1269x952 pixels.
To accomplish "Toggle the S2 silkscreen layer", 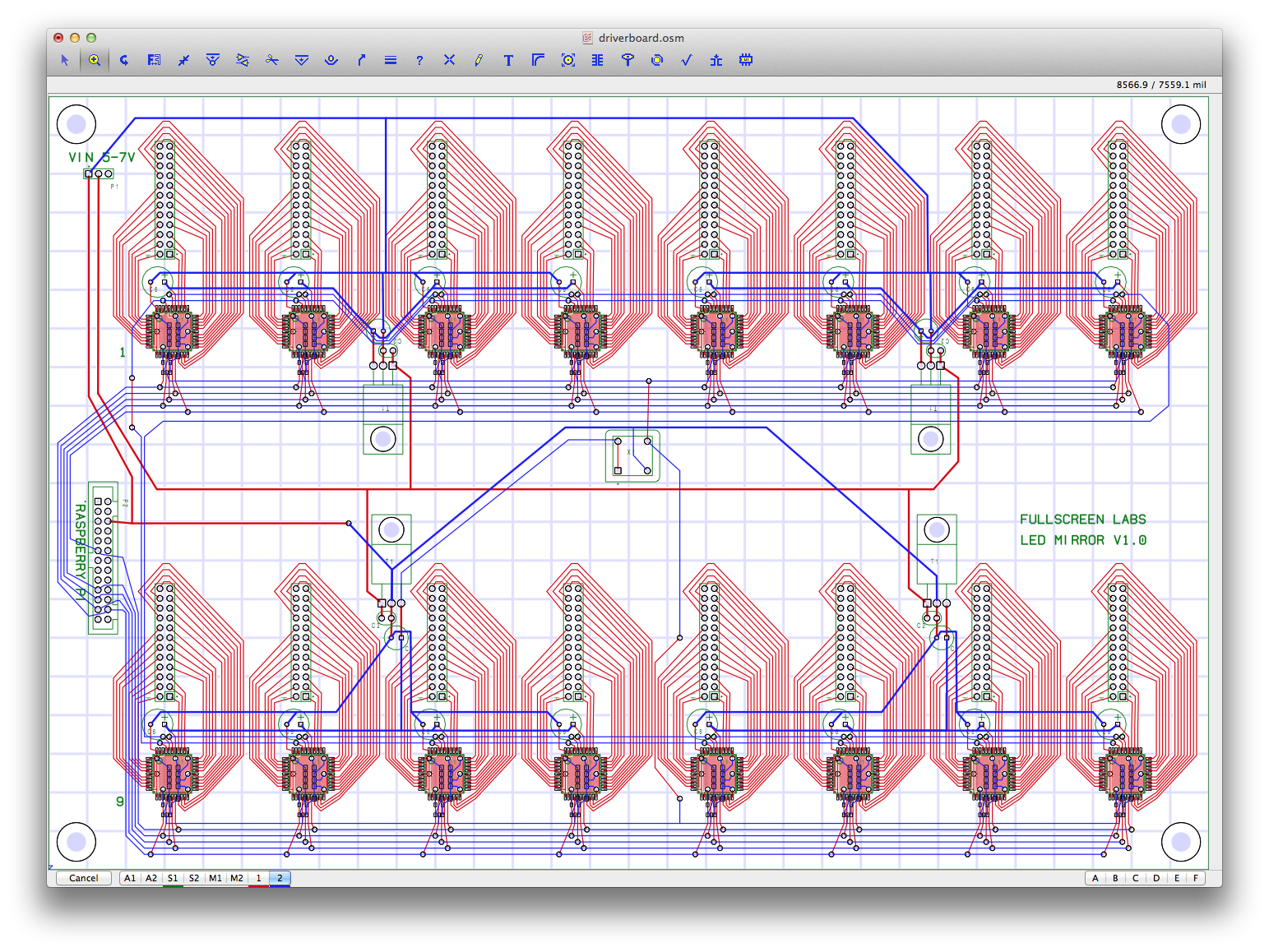I will (194, 878).
